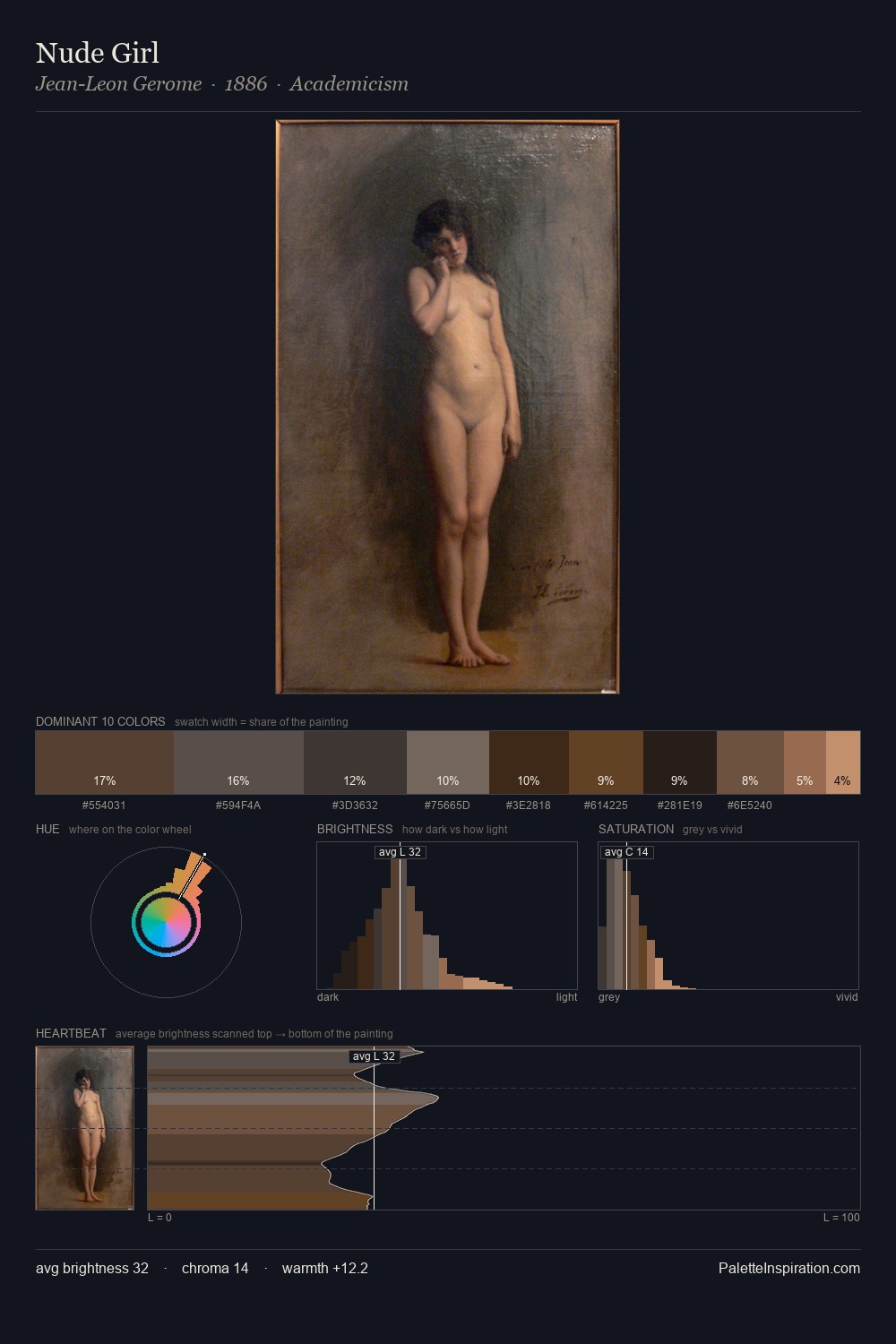This screenshot has width=896, height=1344.
Task: Click 'avg L 32' marker in brightness histogram
Action: tap(400, 852)
